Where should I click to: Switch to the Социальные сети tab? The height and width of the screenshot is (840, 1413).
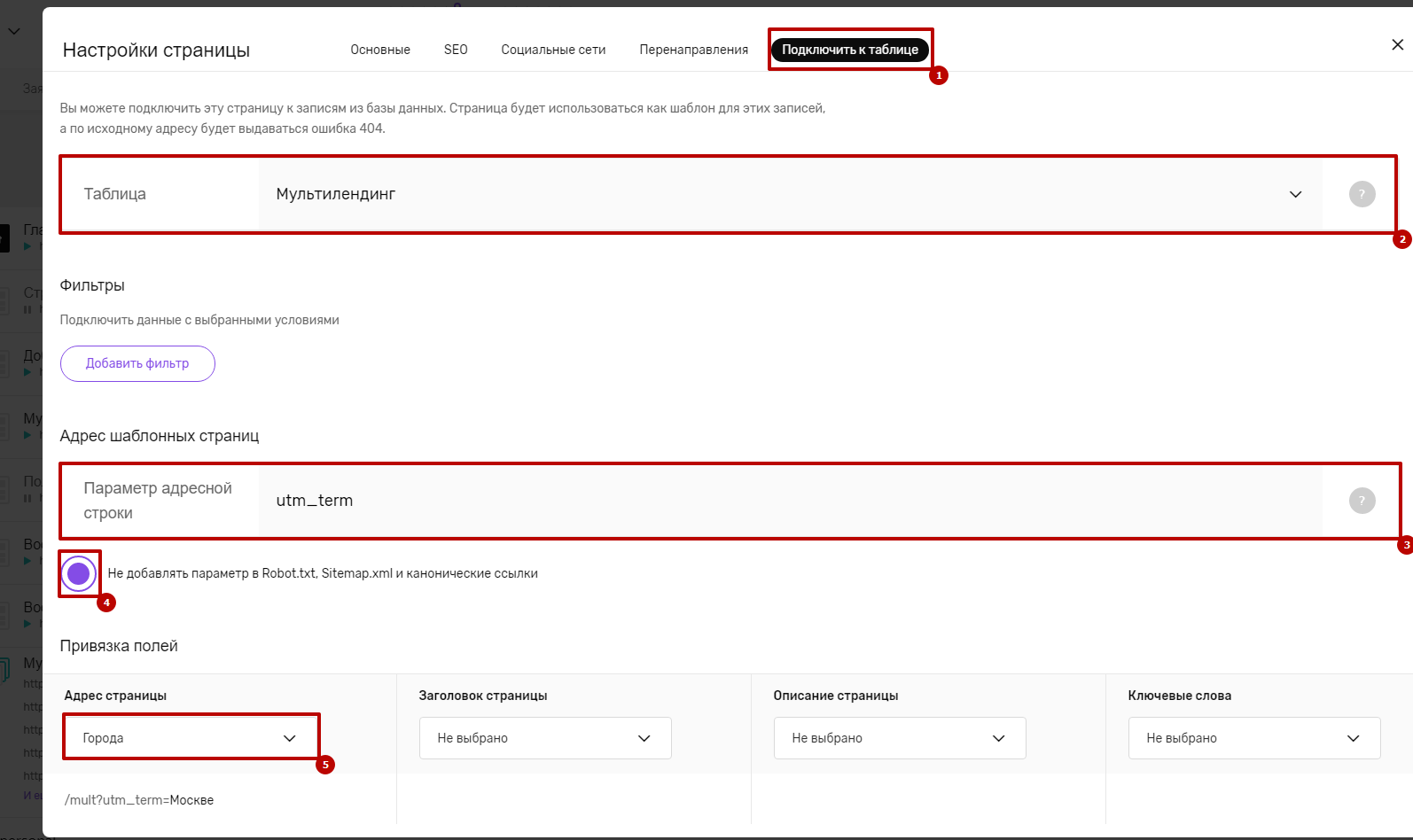[553, 50]
